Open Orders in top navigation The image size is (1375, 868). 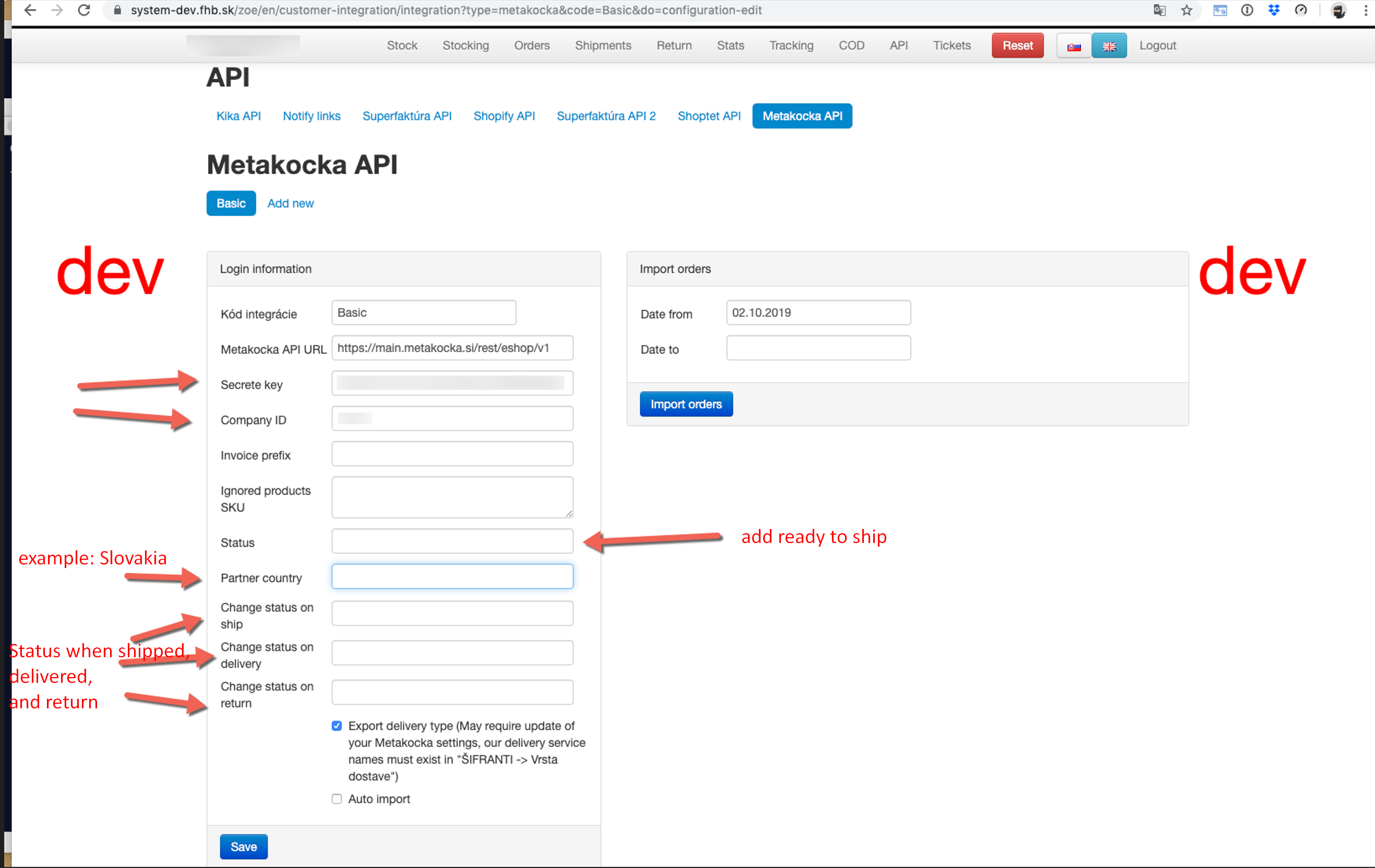532,46
